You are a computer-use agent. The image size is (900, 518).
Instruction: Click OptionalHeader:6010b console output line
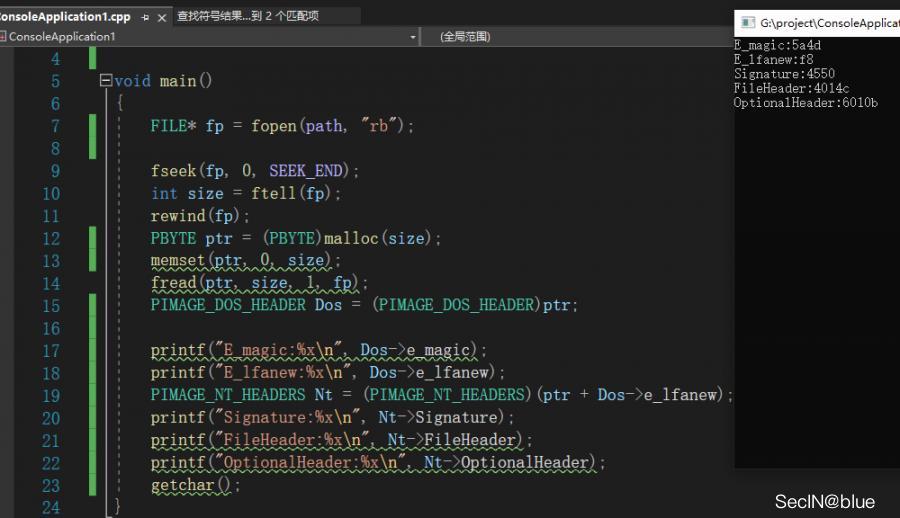[805, 102]
